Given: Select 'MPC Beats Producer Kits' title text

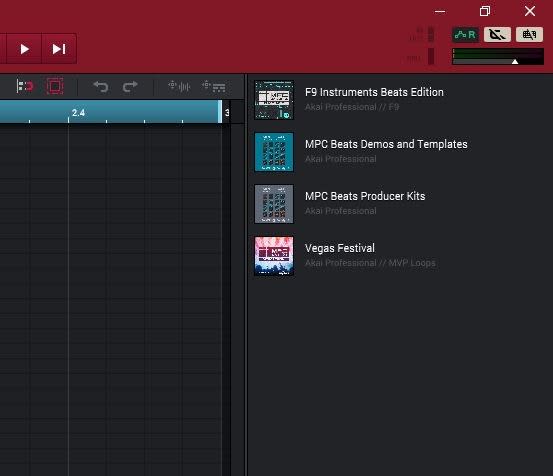Looking at the screenshot, I should [x=365, y=196].
